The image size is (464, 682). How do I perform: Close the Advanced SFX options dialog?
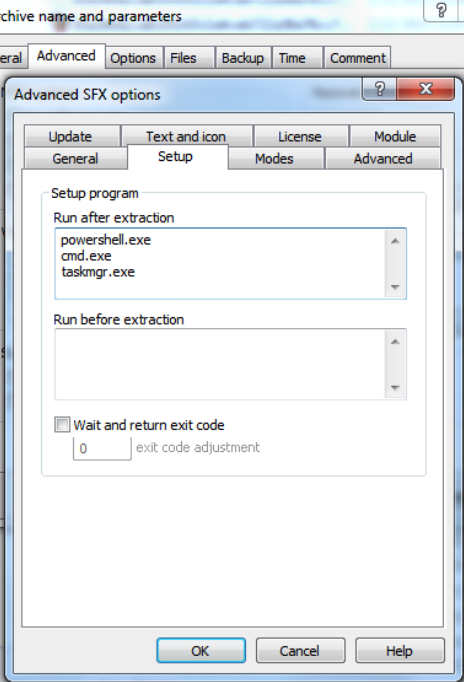[x=425, y=89]
